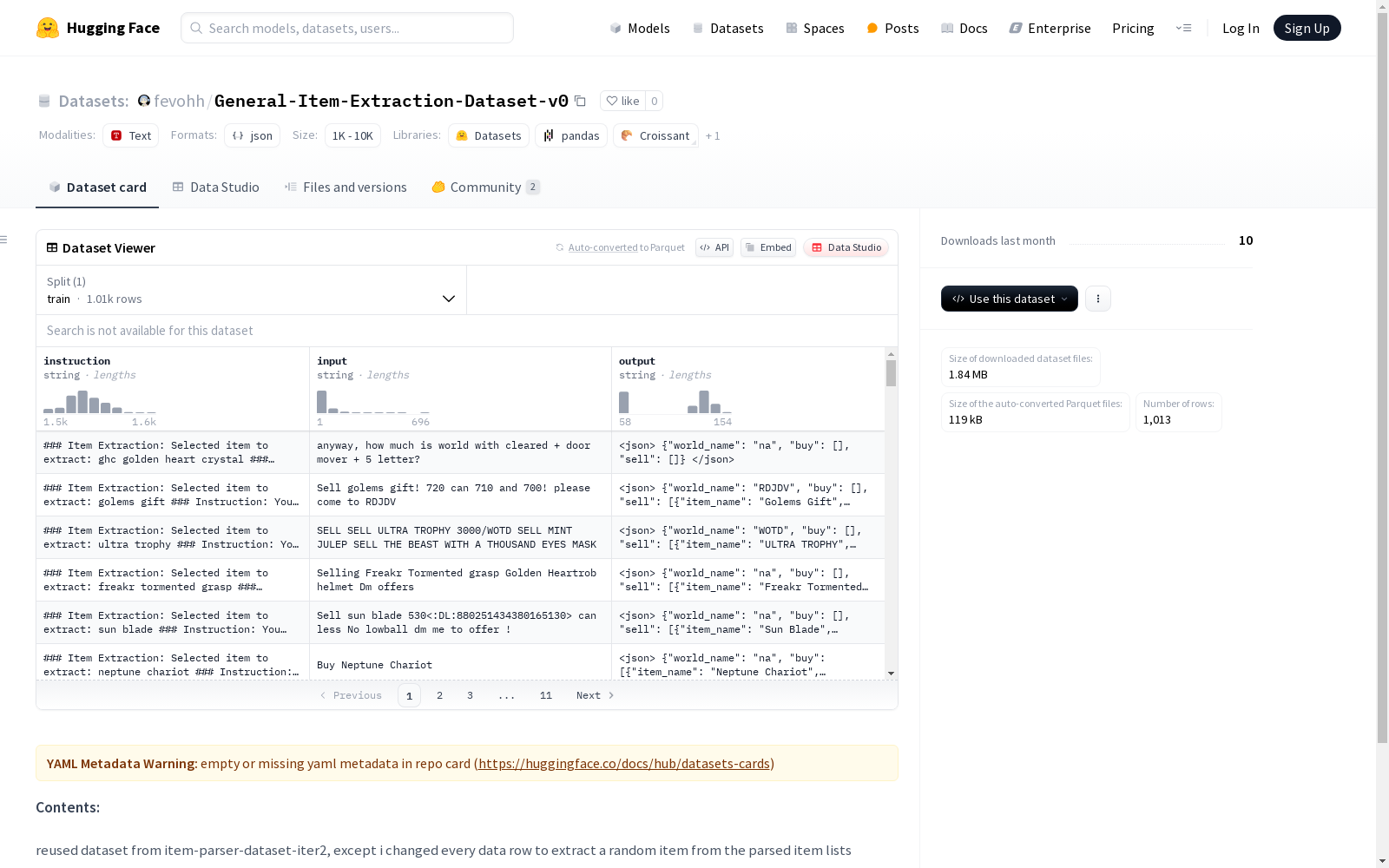Click the pandas library tag
Screen dimensions: 1389x868
(571, 135)
